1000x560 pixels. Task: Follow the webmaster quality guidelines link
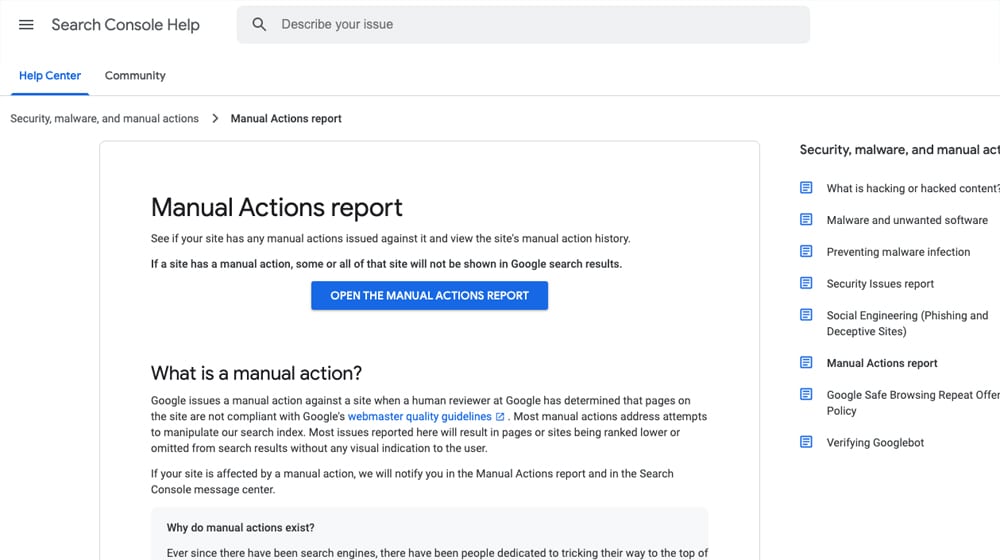tap(420, 416)
